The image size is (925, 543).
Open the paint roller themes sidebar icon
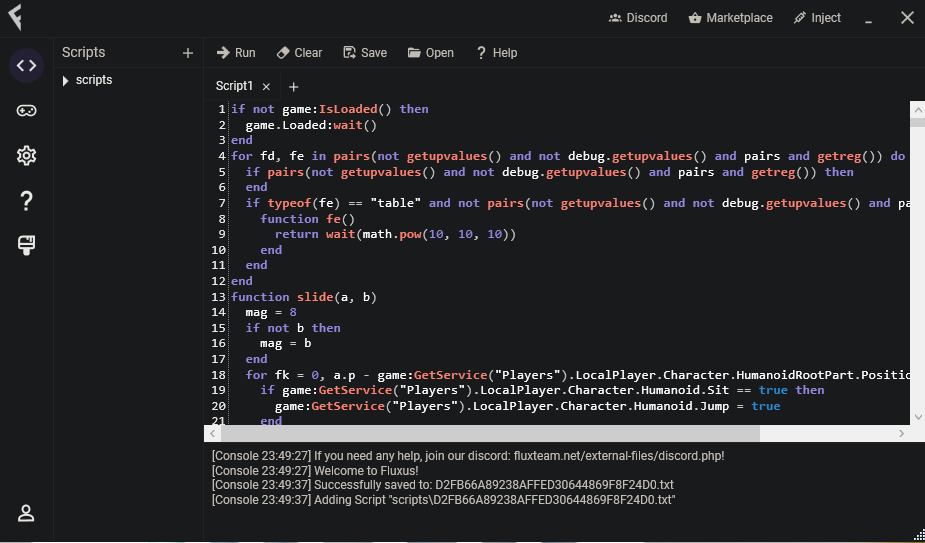click(27, 246)
